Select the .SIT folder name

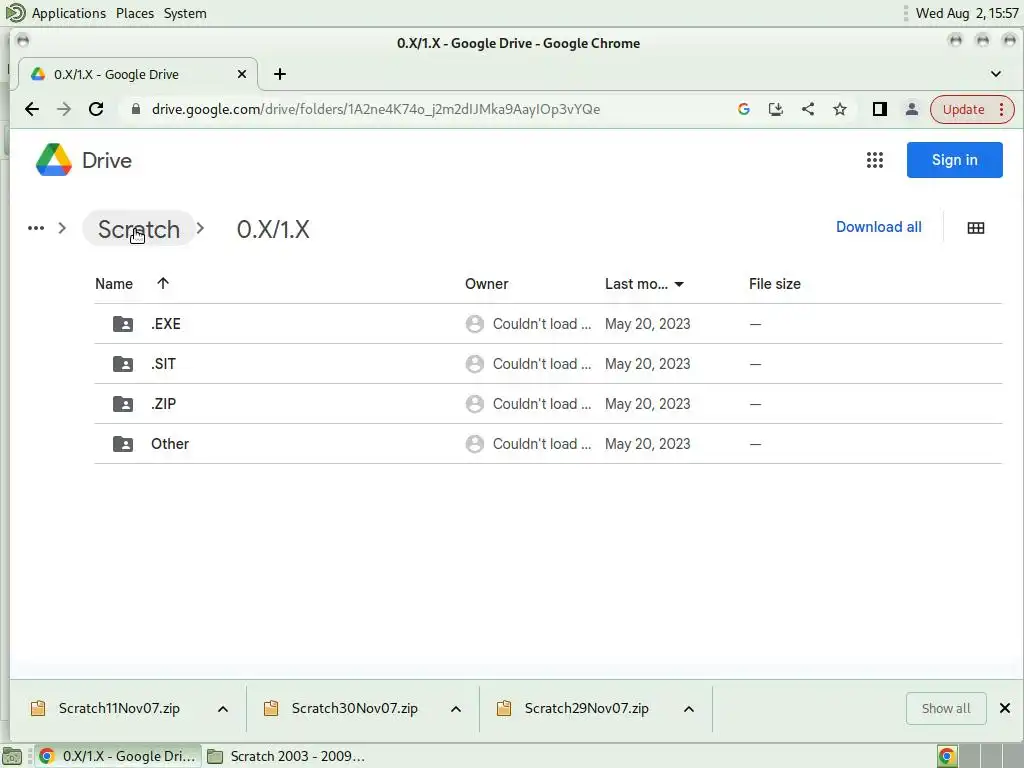click(x=163, y=364)
